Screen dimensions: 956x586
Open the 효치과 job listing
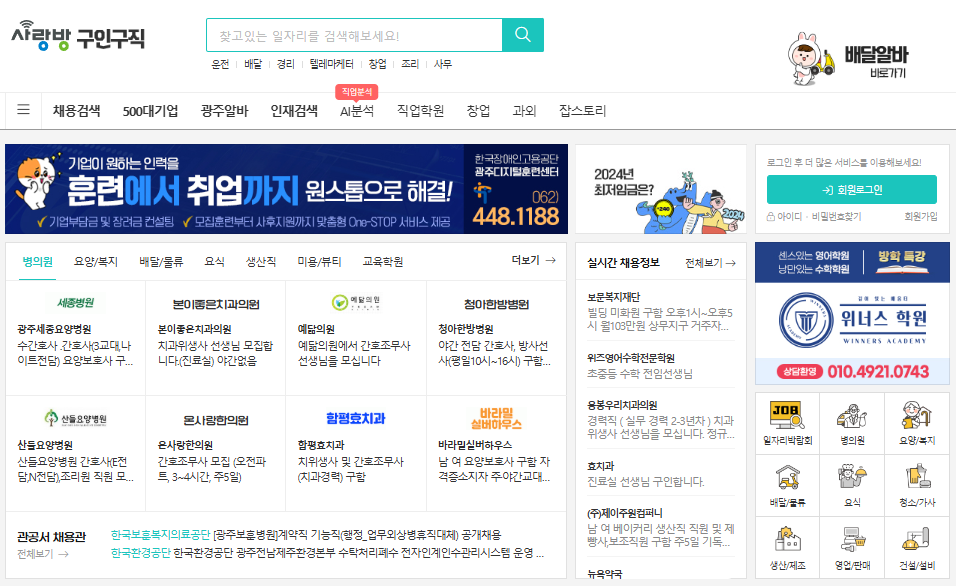click(x=660, y=474)
